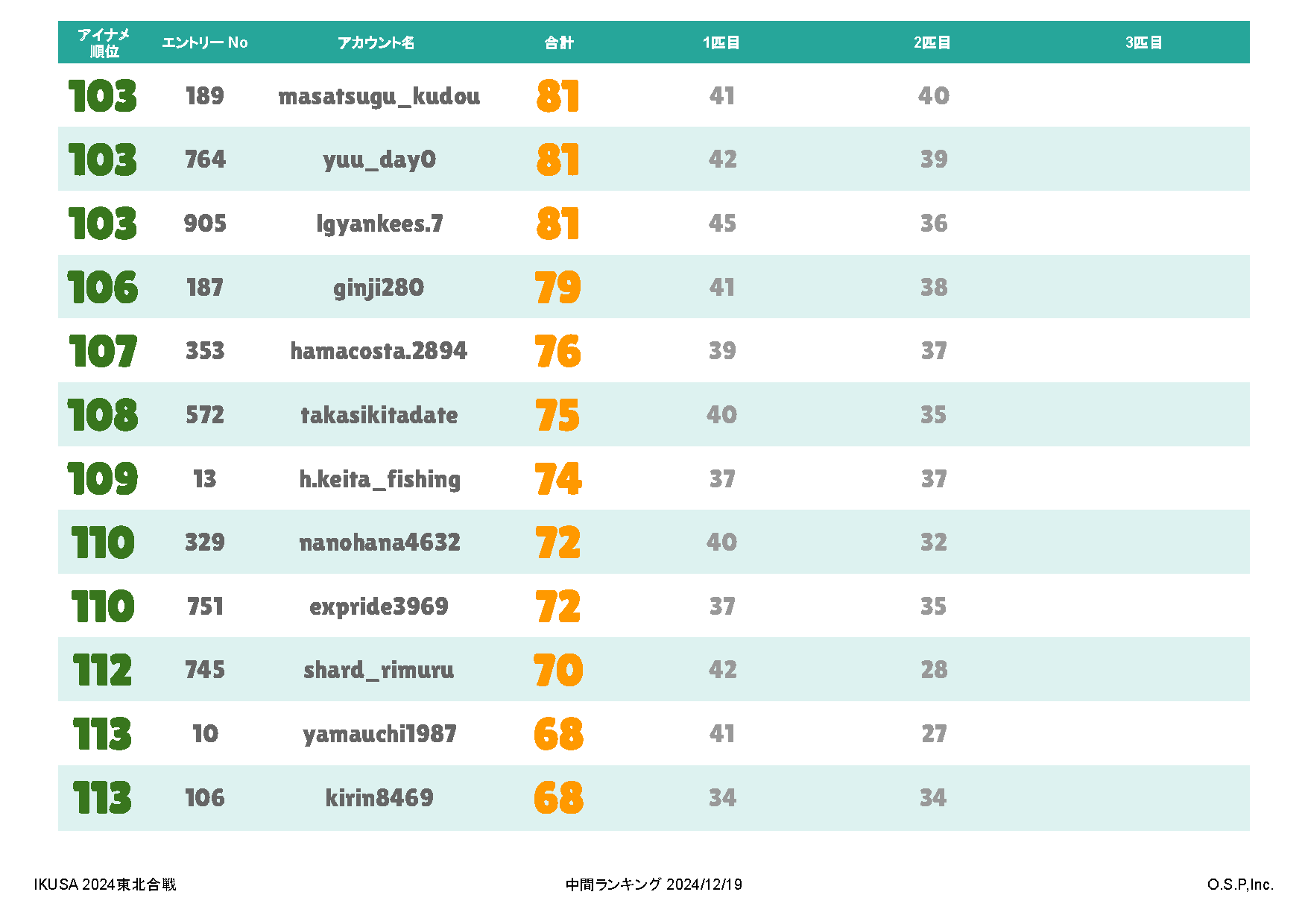Select the hamacosta.2894 entry
Viewport: 1308px width, 924px height.
click(x=379, y=351)
